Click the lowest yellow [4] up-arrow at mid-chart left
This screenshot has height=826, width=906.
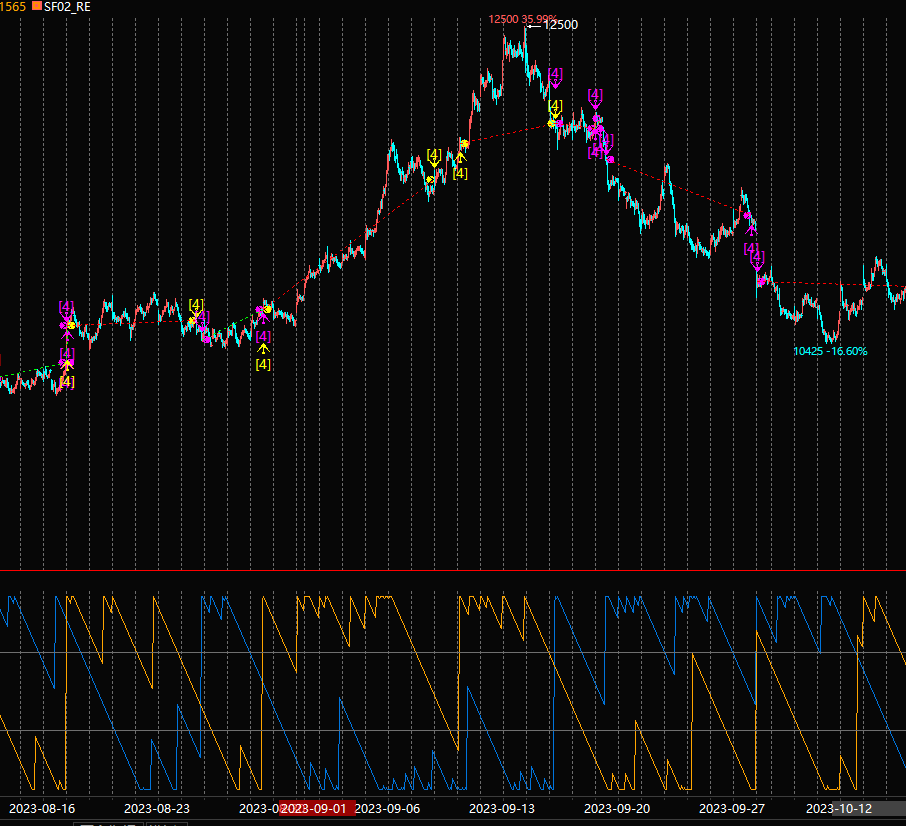point(263,364)
